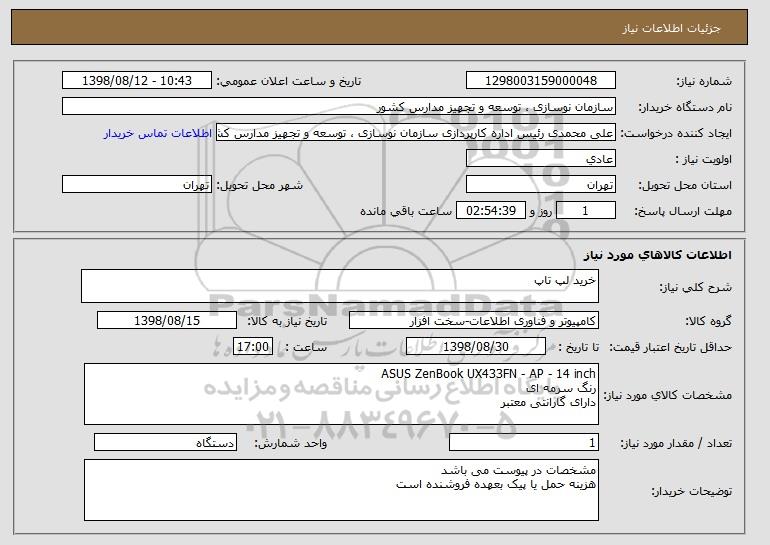Click the ایجاد کننده درخواست field
This screenshot has width=770, height=545.
416,133
